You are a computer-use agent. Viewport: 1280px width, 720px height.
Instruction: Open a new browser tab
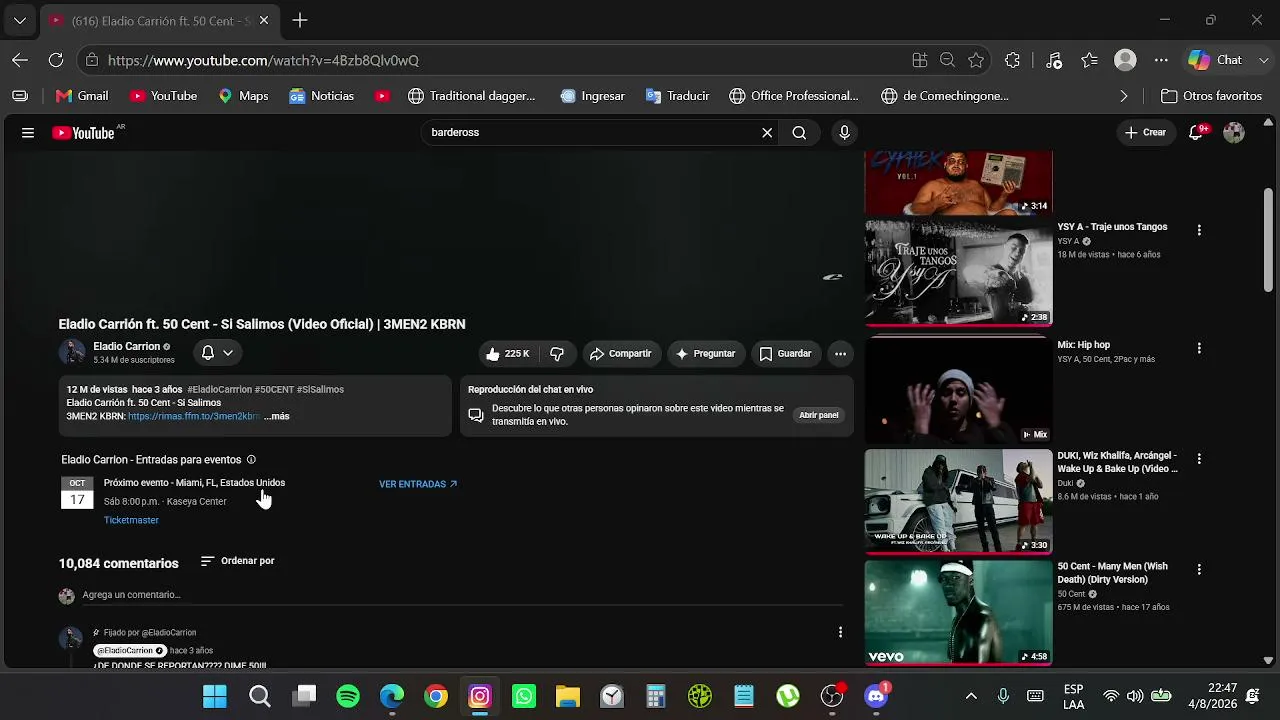click(x=300, y=20)
